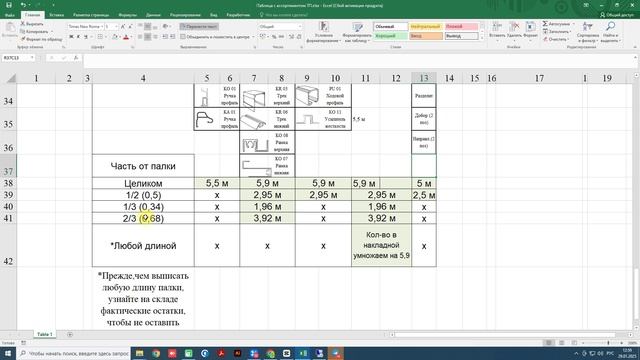Expand the cell styles gallery
This screenshot has height=360, width=640.
482,38
